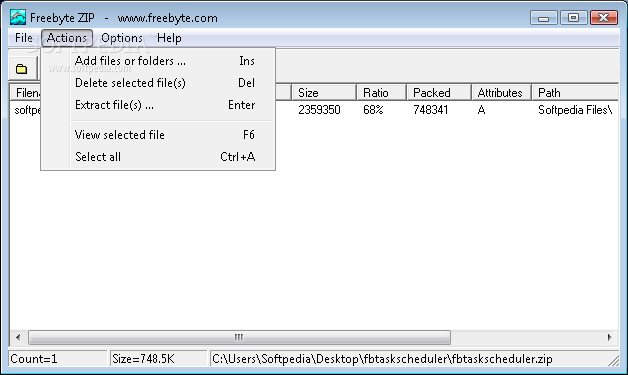Click the left scroll arrow
The image size is (628, 375).
(x=18, y=337)
